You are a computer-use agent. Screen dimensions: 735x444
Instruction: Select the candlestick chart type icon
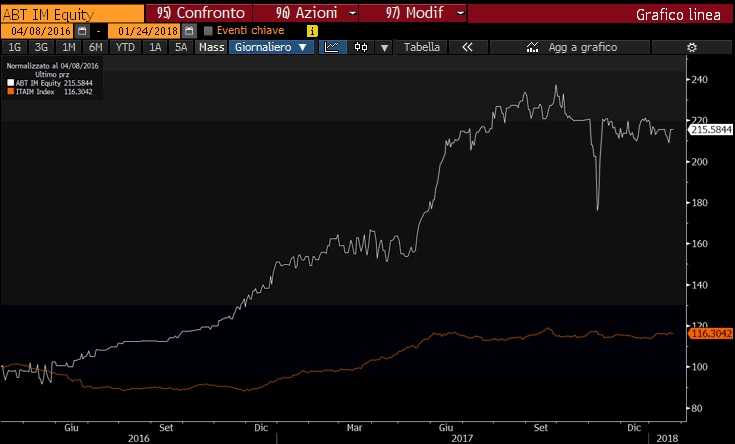click(361, 47)
